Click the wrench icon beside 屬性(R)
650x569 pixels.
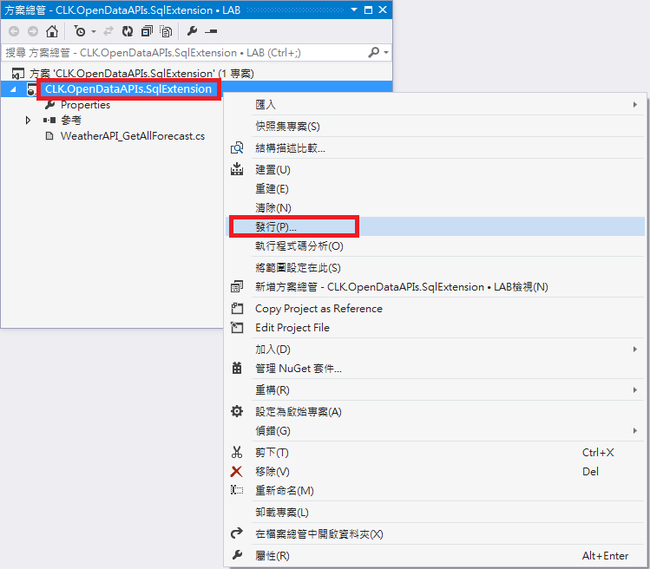click(x=237, y=555)
